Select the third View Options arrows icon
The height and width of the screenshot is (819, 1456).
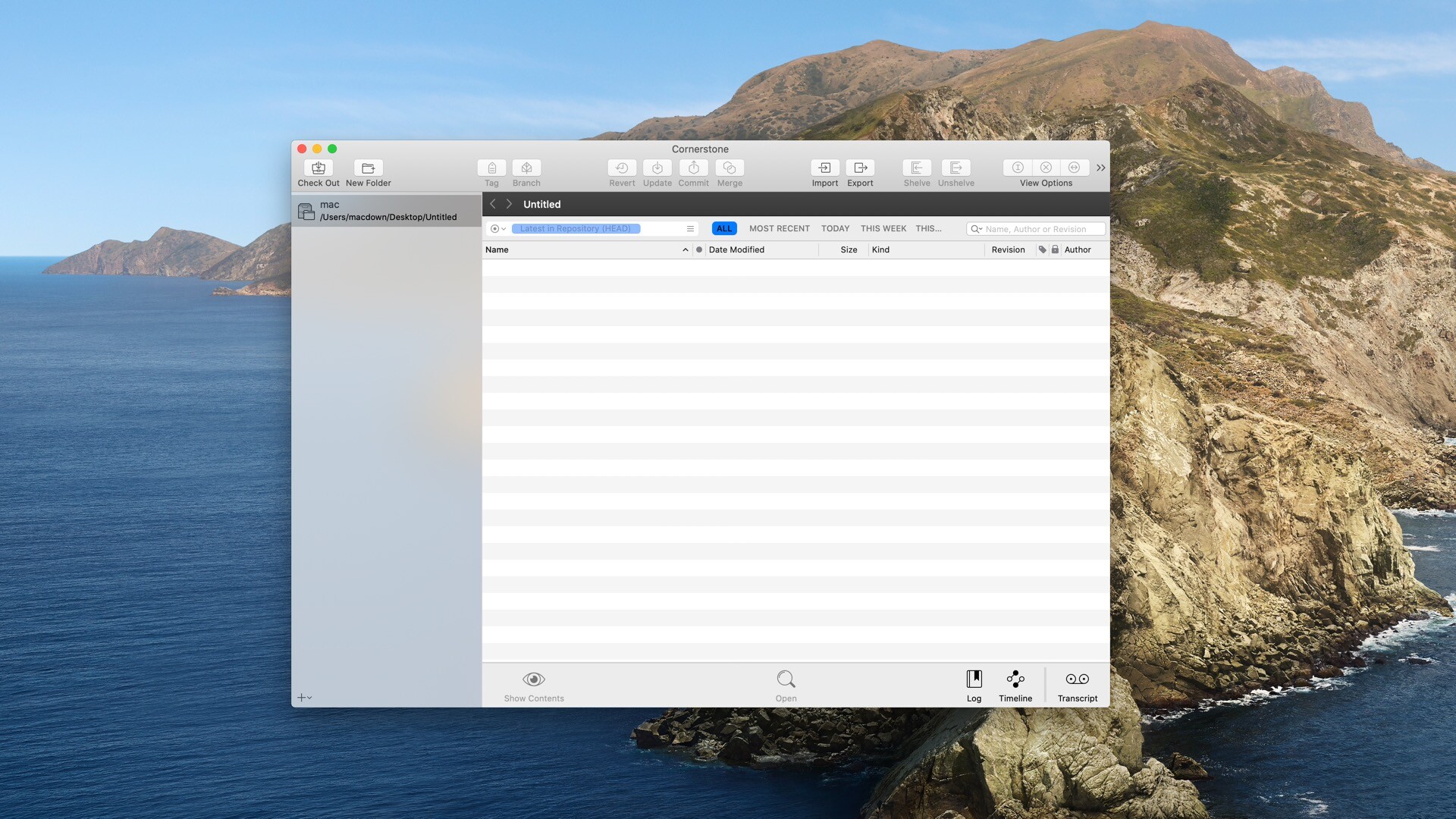click(x=1074, y=168)
